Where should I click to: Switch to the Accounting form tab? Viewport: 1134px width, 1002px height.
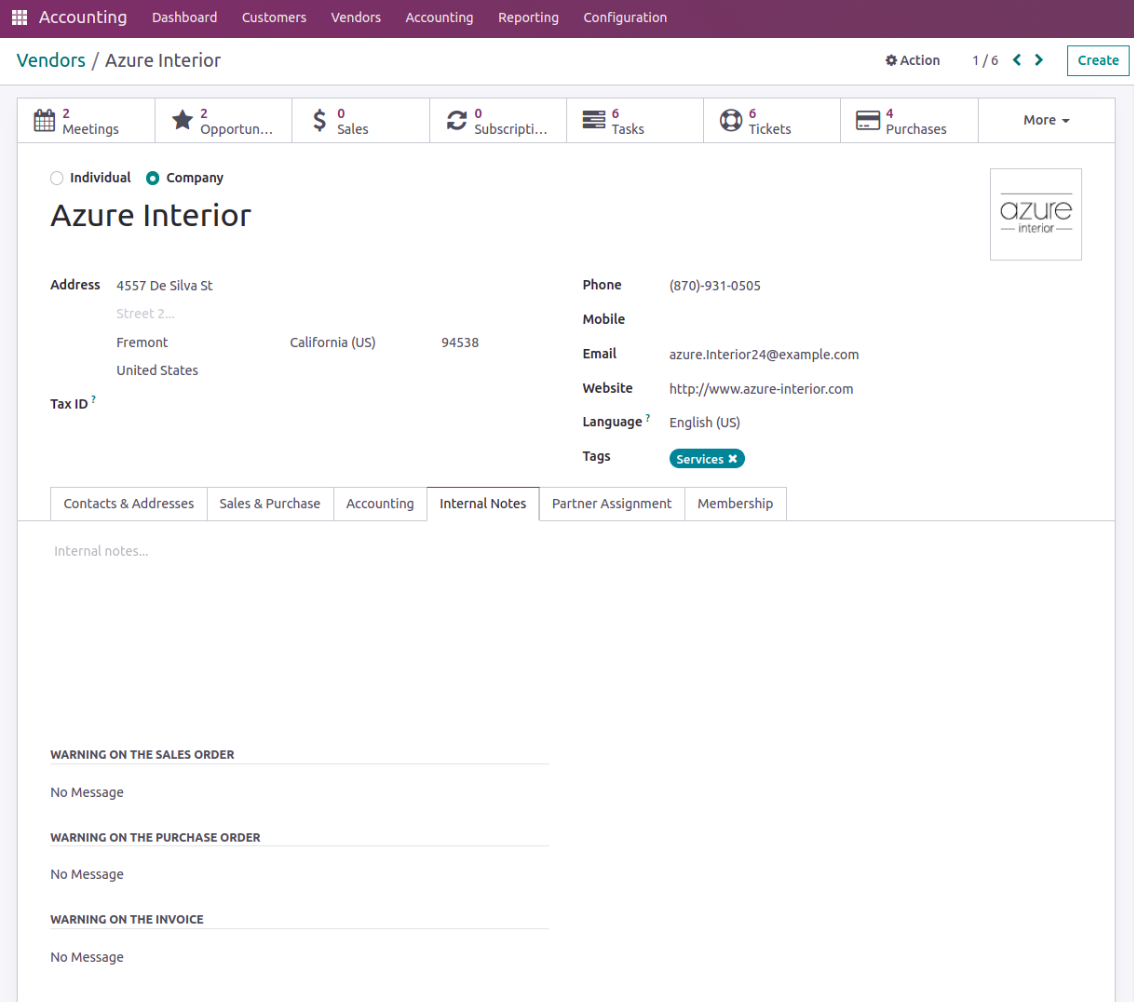380,504
